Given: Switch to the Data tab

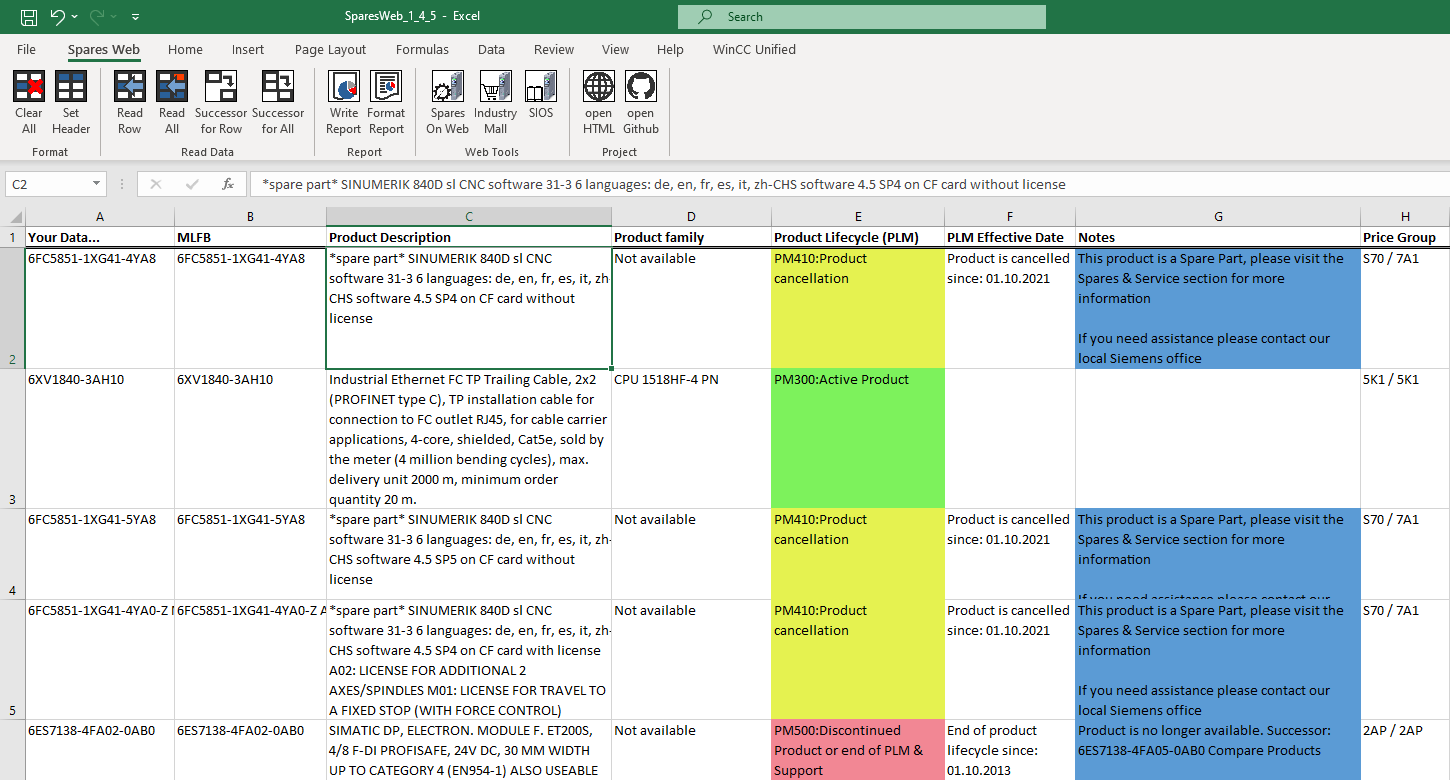Looking at the screenshot, I should pyautogui.click(x=491, y=49).
